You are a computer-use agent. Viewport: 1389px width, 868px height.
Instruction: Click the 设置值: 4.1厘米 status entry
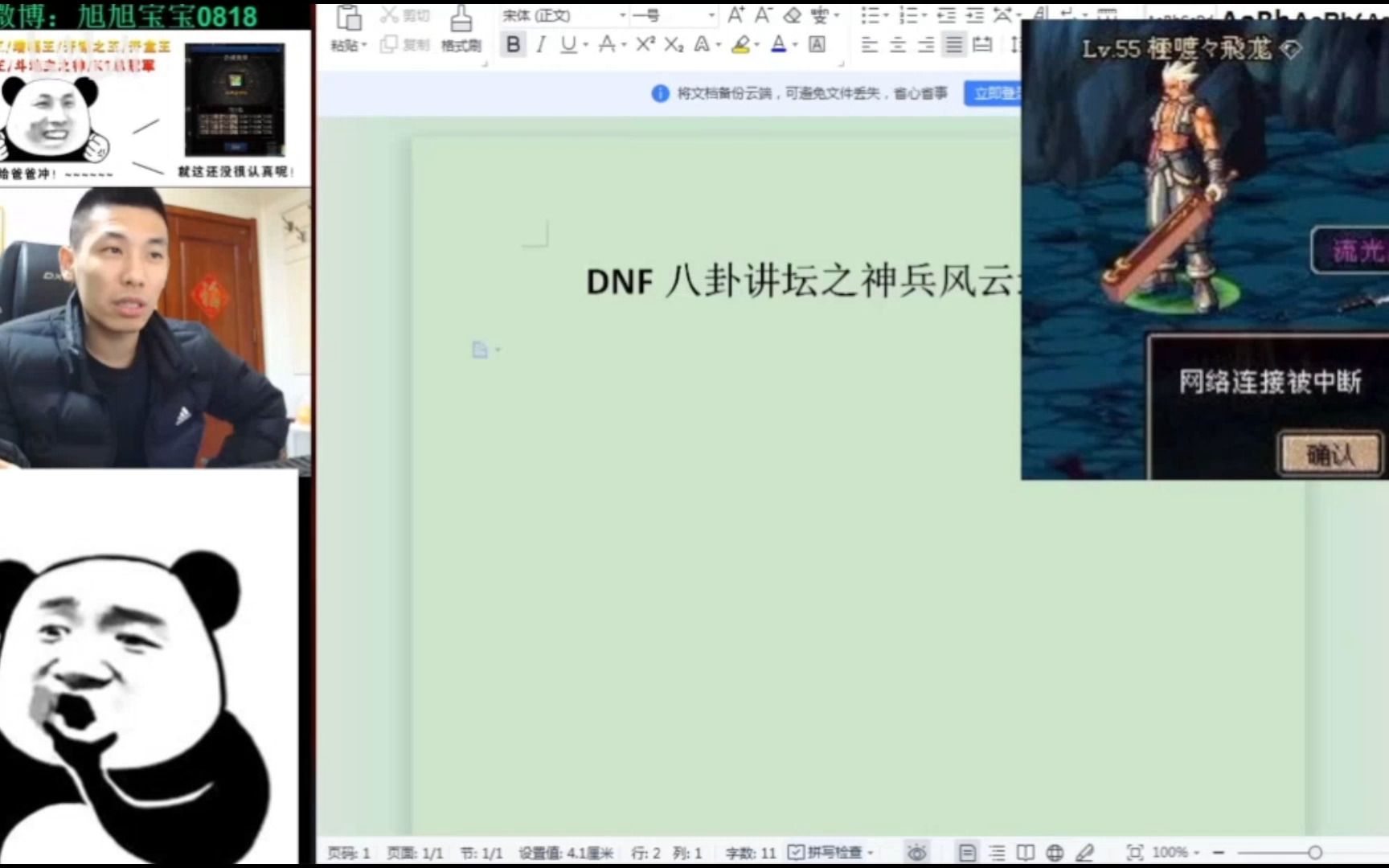[566, 853]
